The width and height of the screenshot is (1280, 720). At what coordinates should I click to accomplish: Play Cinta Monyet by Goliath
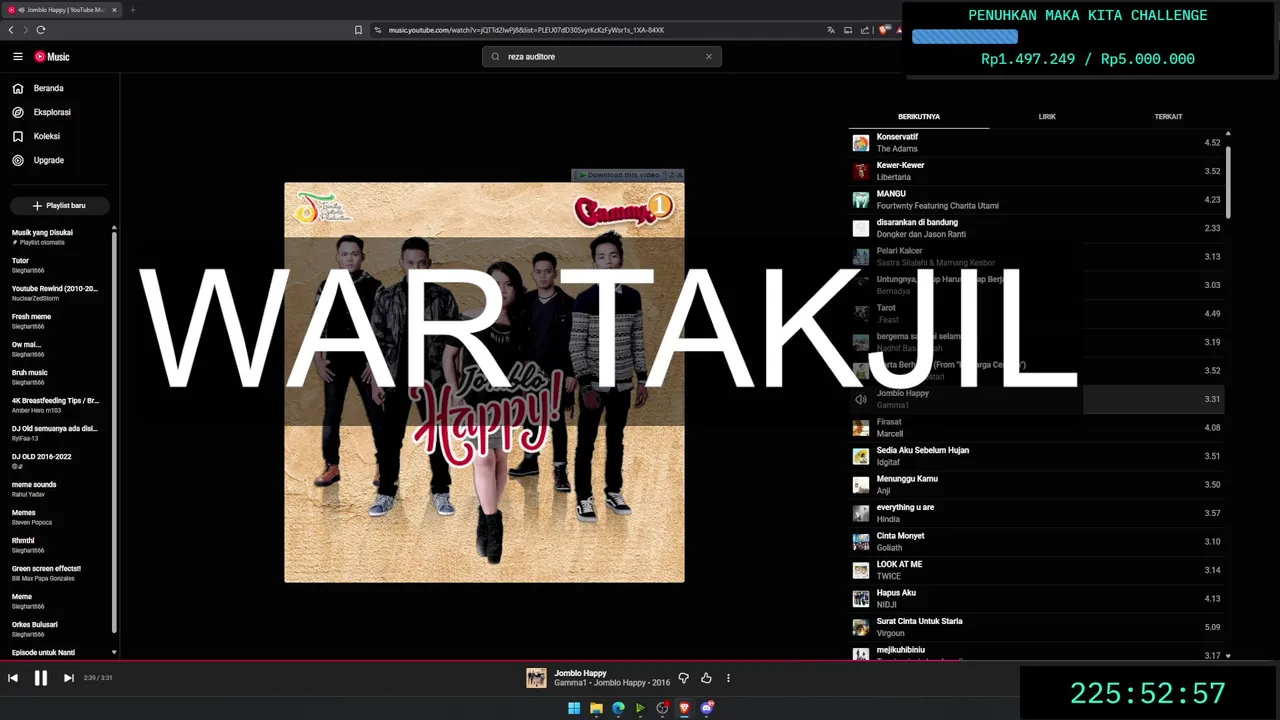coord(1037,542)
